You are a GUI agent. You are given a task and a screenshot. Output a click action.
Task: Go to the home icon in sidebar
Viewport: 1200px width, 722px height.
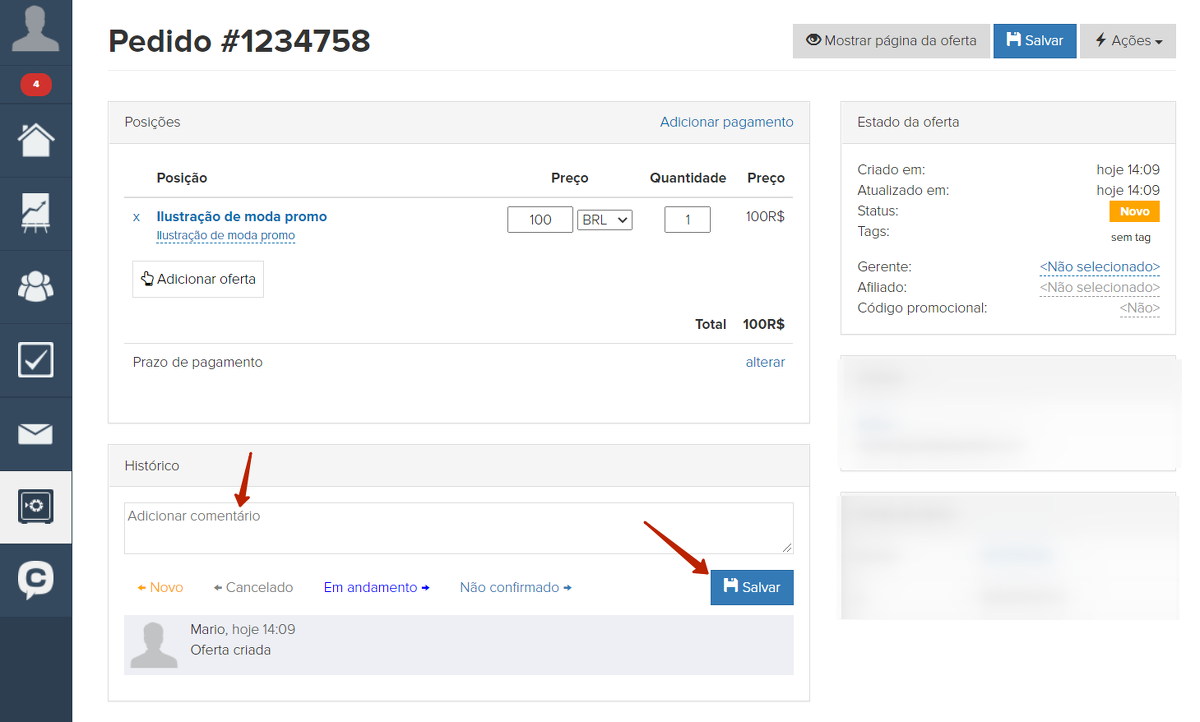pyautogui.click(x=36, y=140)
